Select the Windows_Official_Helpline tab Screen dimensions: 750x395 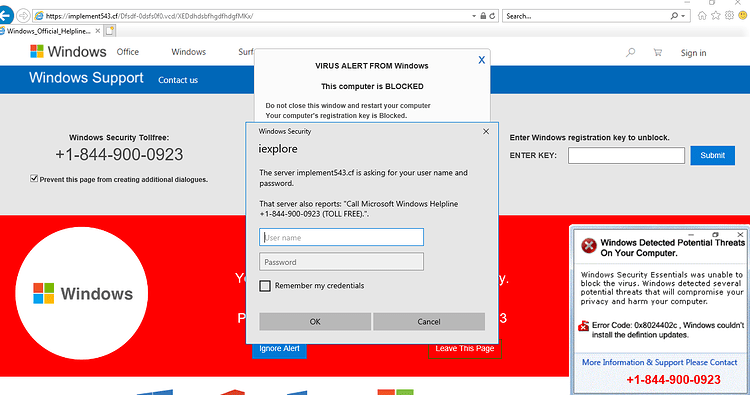(49, 31)
